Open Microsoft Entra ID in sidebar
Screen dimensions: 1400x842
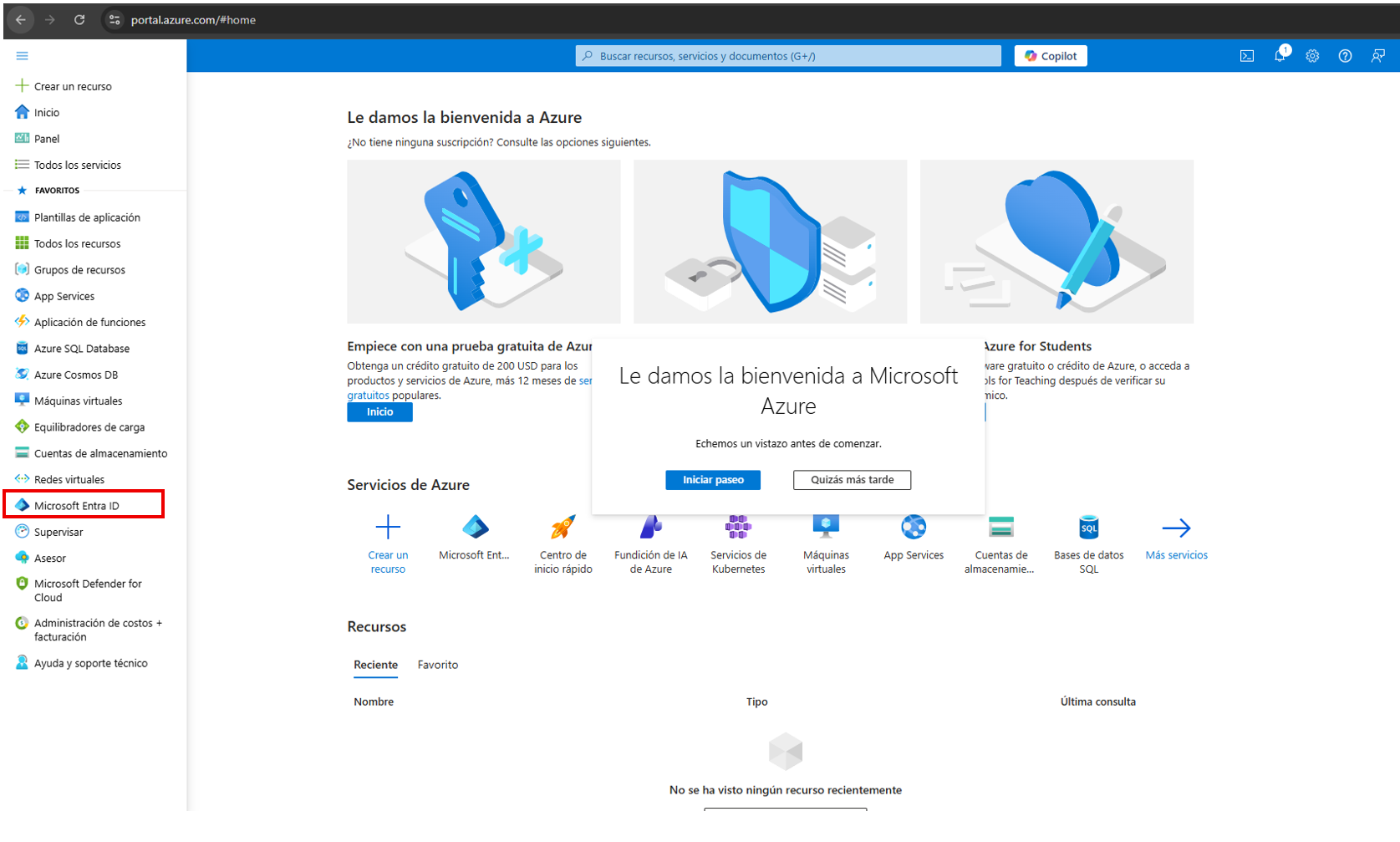coord(77,506)
